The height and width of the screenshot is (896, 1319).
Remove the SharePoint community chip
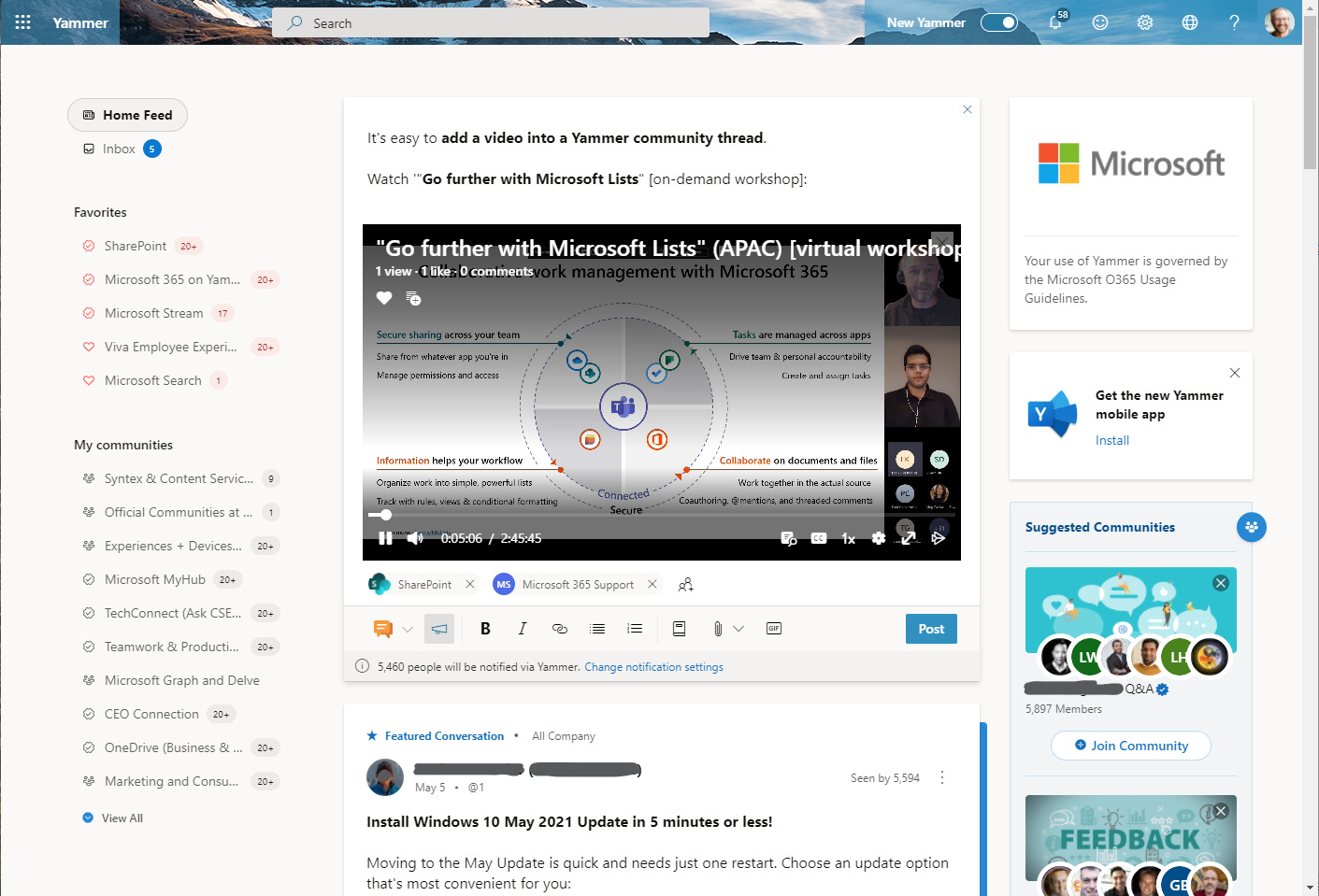tap(470, 584)
